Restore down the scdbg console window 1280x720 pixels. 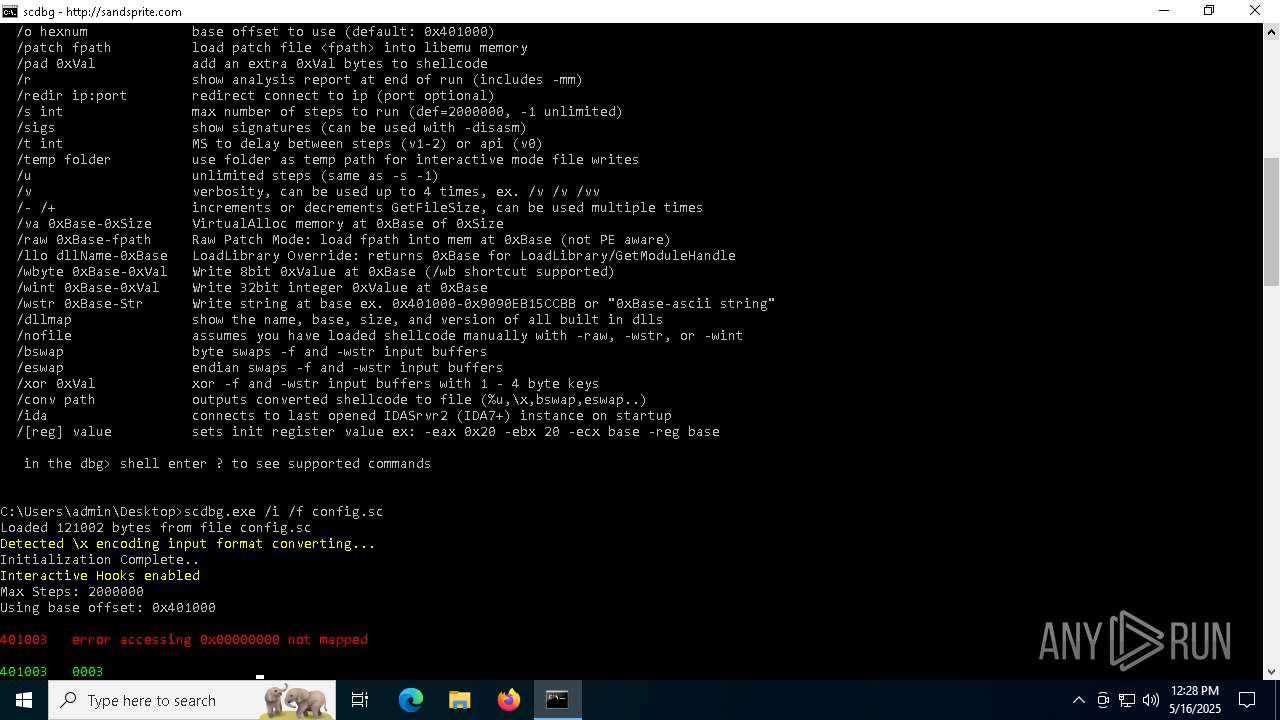pos(1209,11)
